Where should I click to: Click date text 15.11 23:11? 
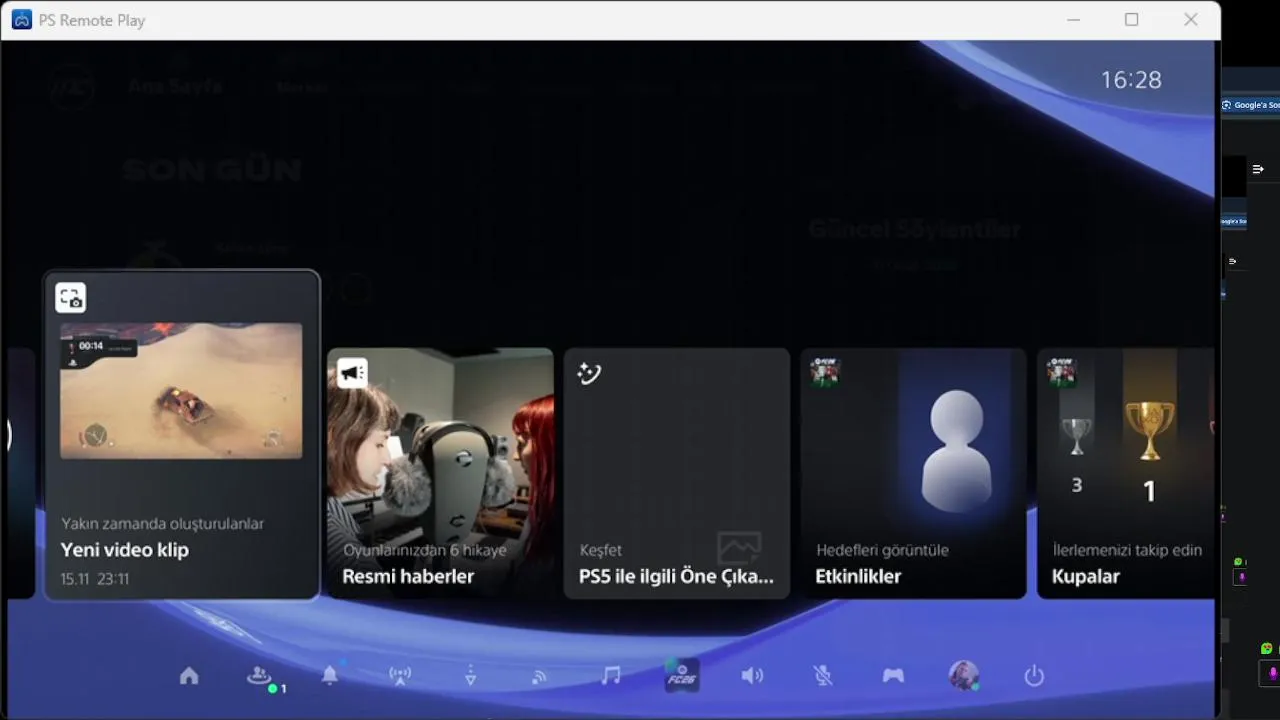point(95,579)
